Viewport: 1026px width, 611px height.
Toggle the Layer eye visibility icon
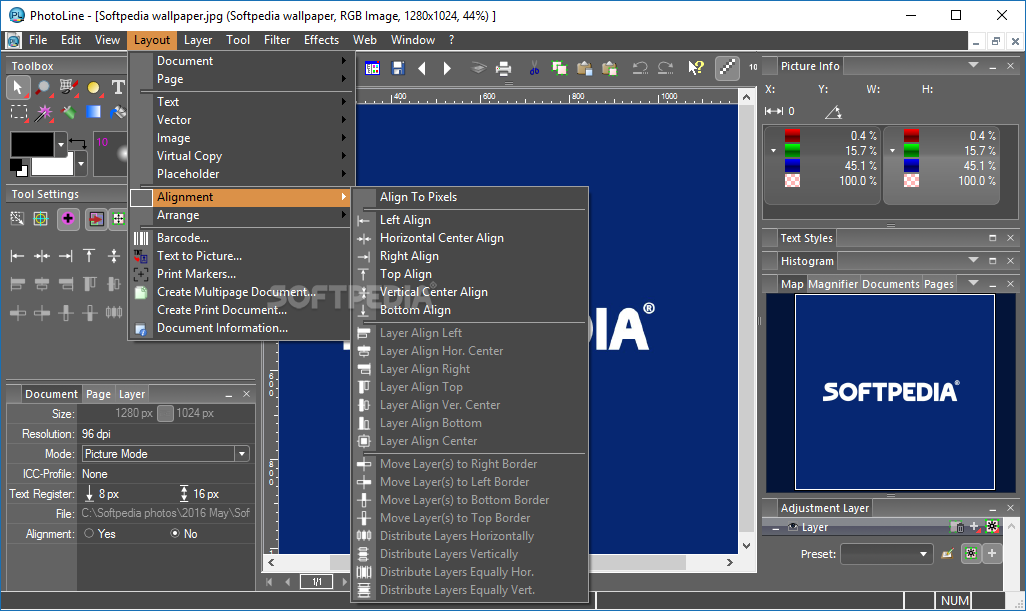tap(793, 527)
